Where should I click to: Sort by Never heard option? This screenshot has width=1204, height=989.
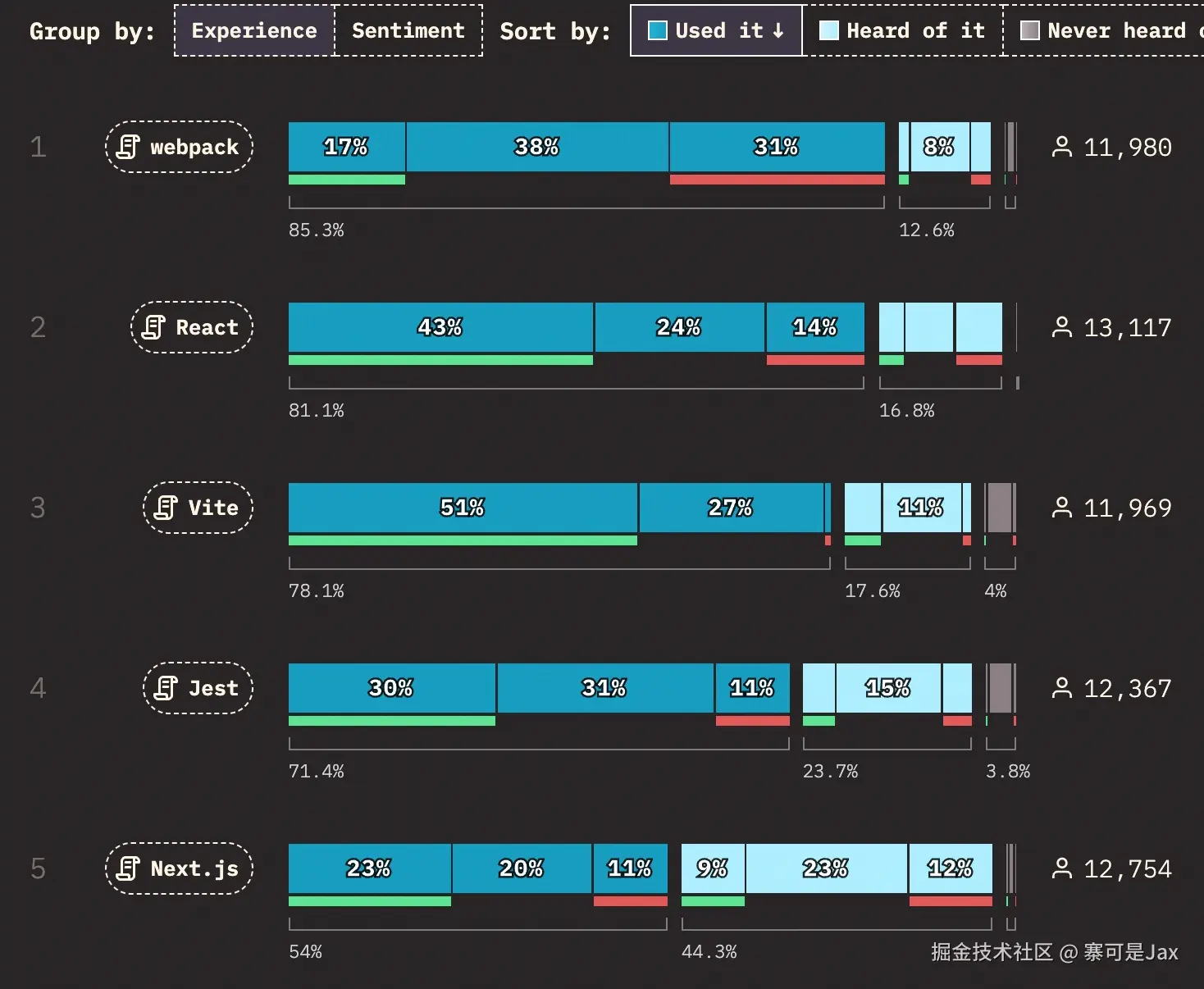[x=1104, y=30]
